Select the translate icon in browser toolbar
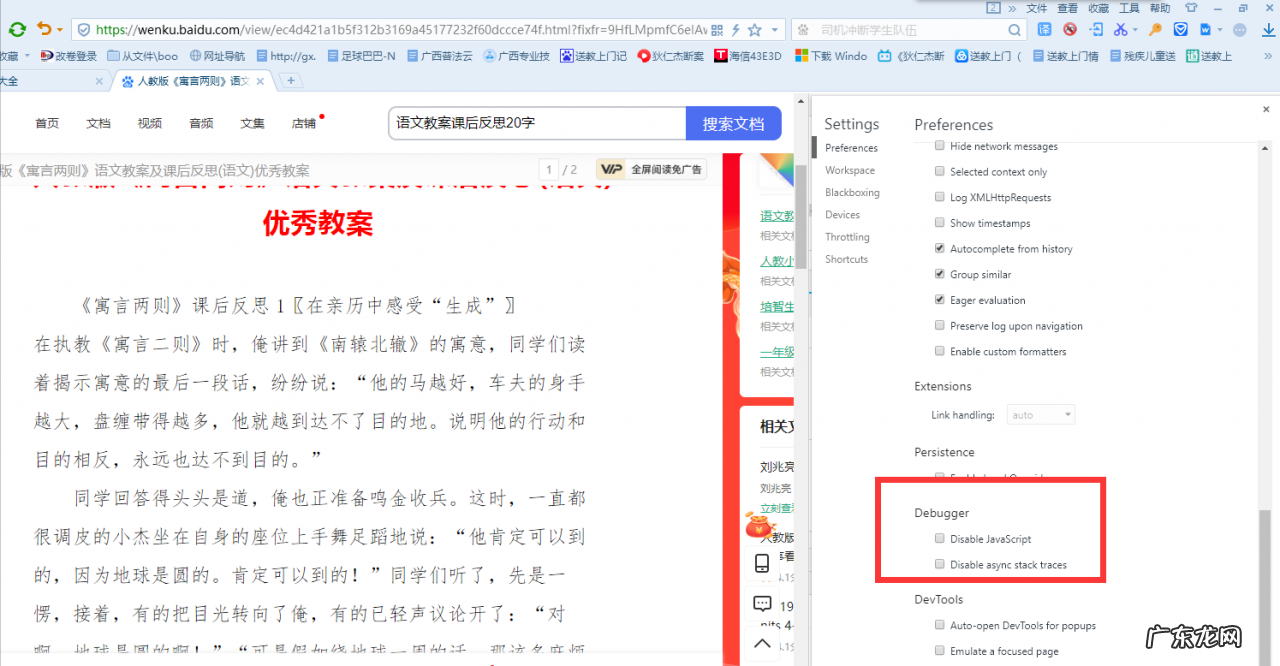The image size is (1280, 666). click(1045, 29)
